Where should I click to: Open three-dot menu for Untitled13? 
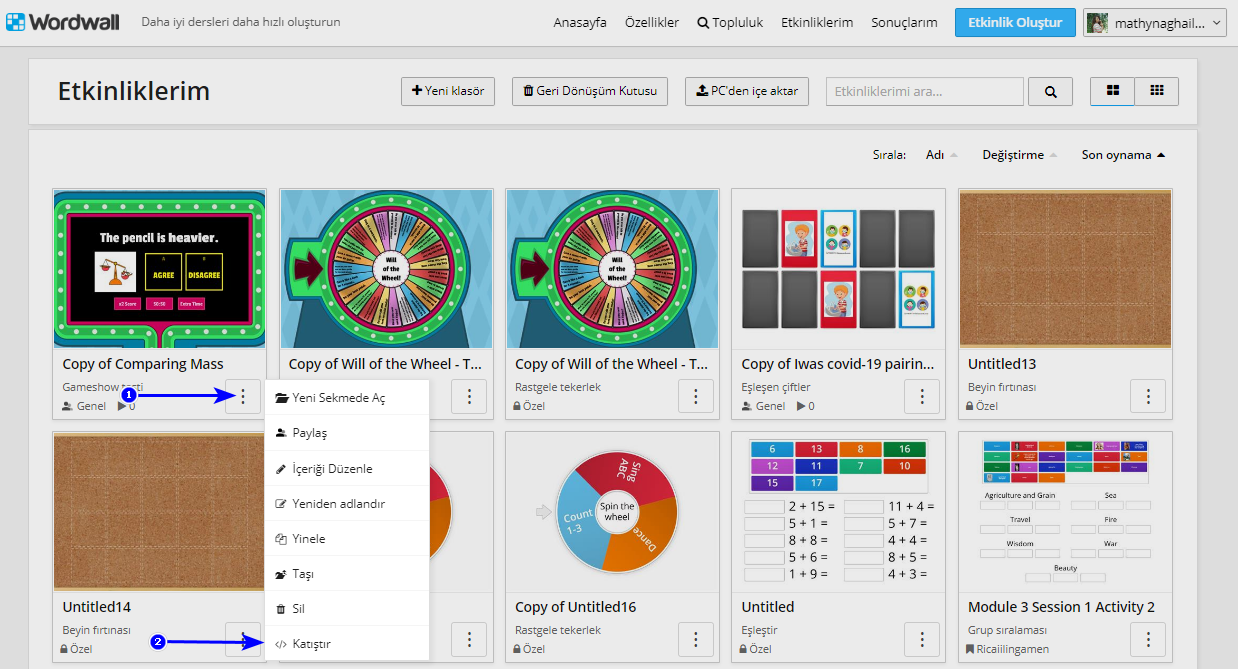(x=1148, y=396)
